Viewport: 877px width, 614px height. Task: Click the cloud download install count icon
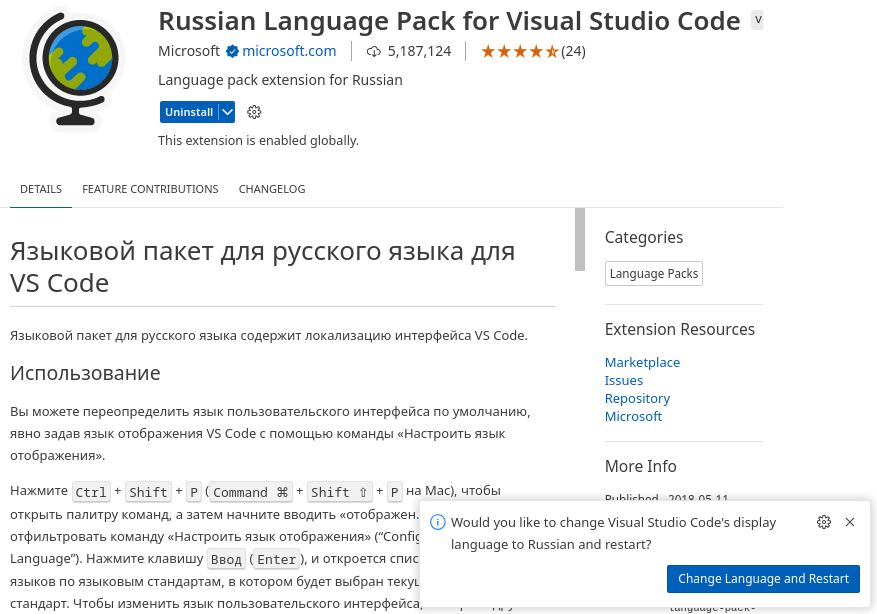374,51
